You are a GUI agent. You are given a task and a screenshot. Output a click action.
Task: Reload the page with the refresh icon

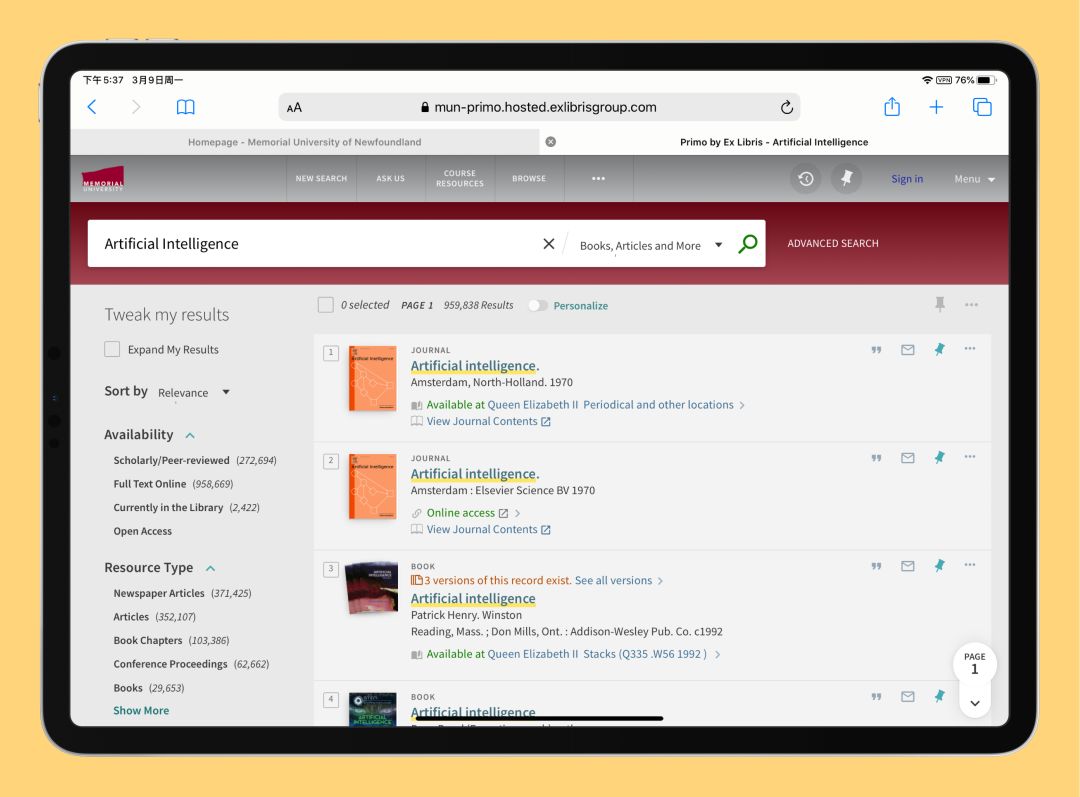click(x=787, y=107)
